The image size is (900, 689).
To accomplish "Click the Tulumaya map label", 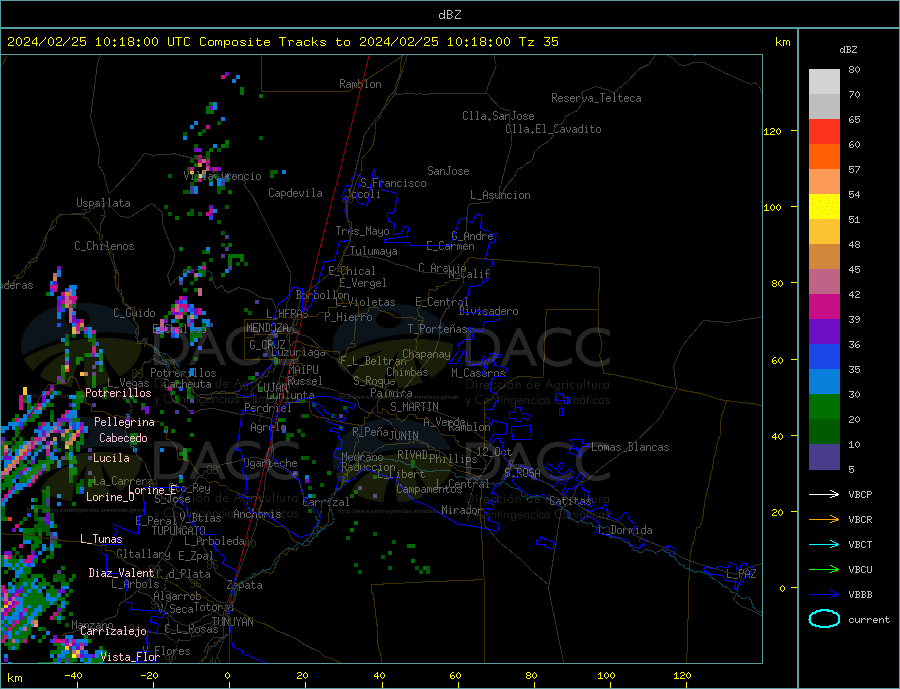I will [x=374, y=251].
